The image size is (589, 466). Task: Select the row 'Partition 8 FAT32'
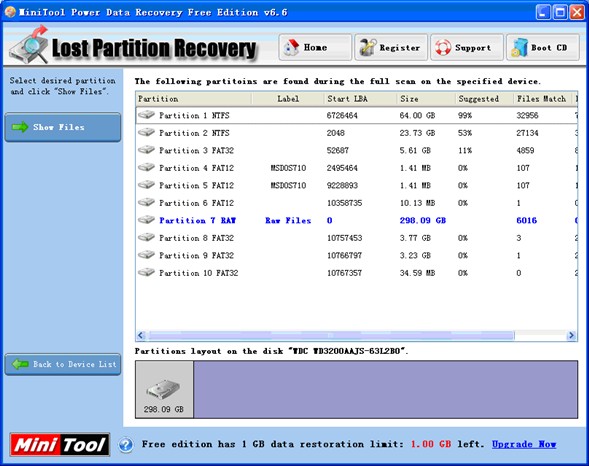click(x=357, y=238)
